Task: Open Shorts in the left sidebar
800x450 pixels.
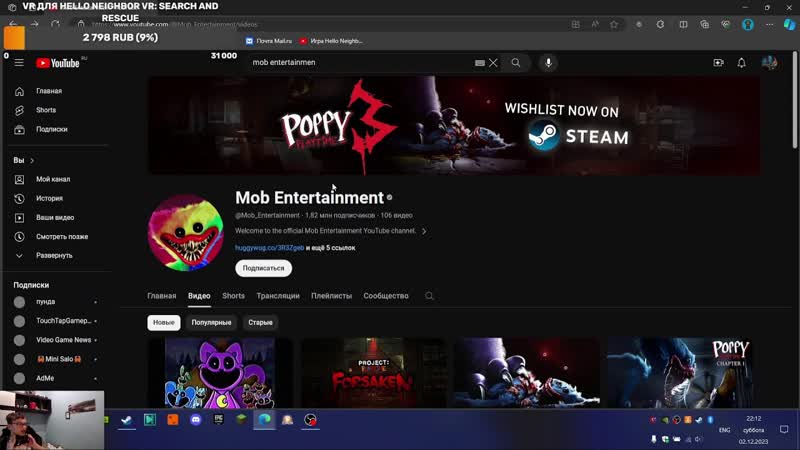Action: point(46,110)
